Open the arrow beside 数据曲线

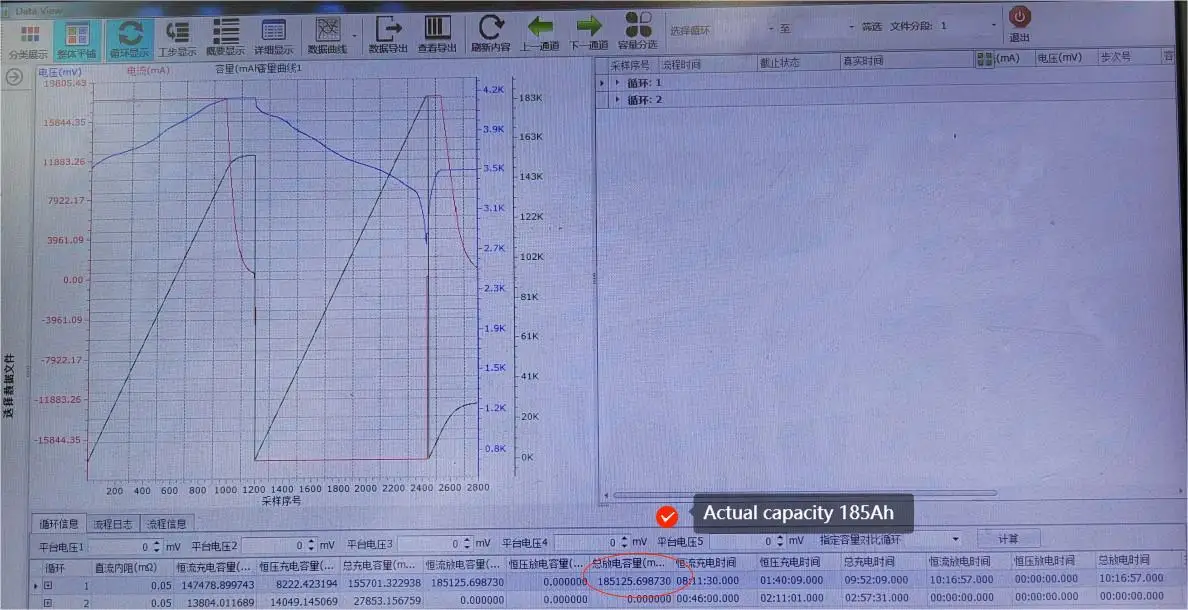[x=355, y=36]
